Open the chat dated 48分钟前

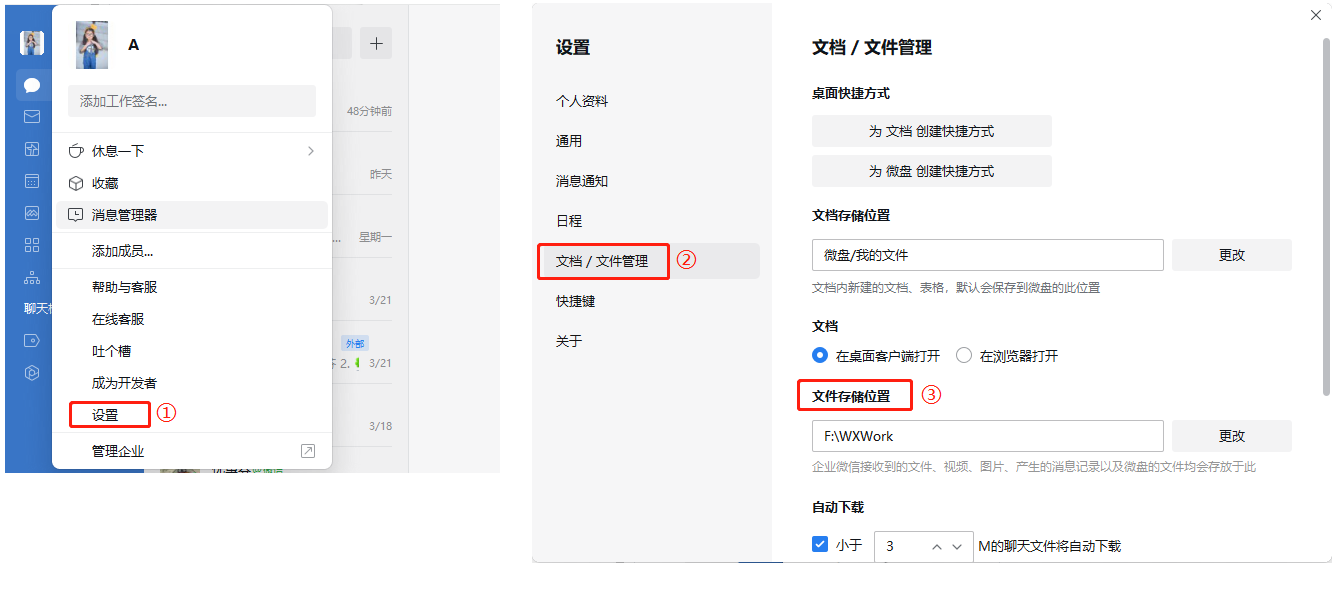(x=369, y=111)
